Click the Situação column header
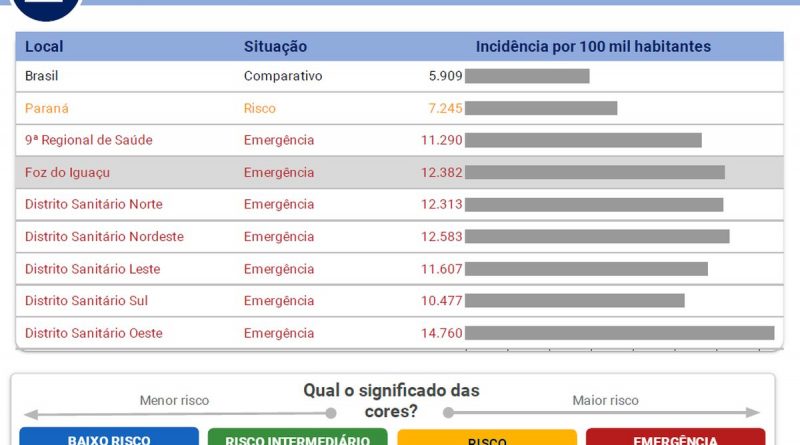Image resolution: width=800 pixels, height=445 pixels. pos(275,47)
